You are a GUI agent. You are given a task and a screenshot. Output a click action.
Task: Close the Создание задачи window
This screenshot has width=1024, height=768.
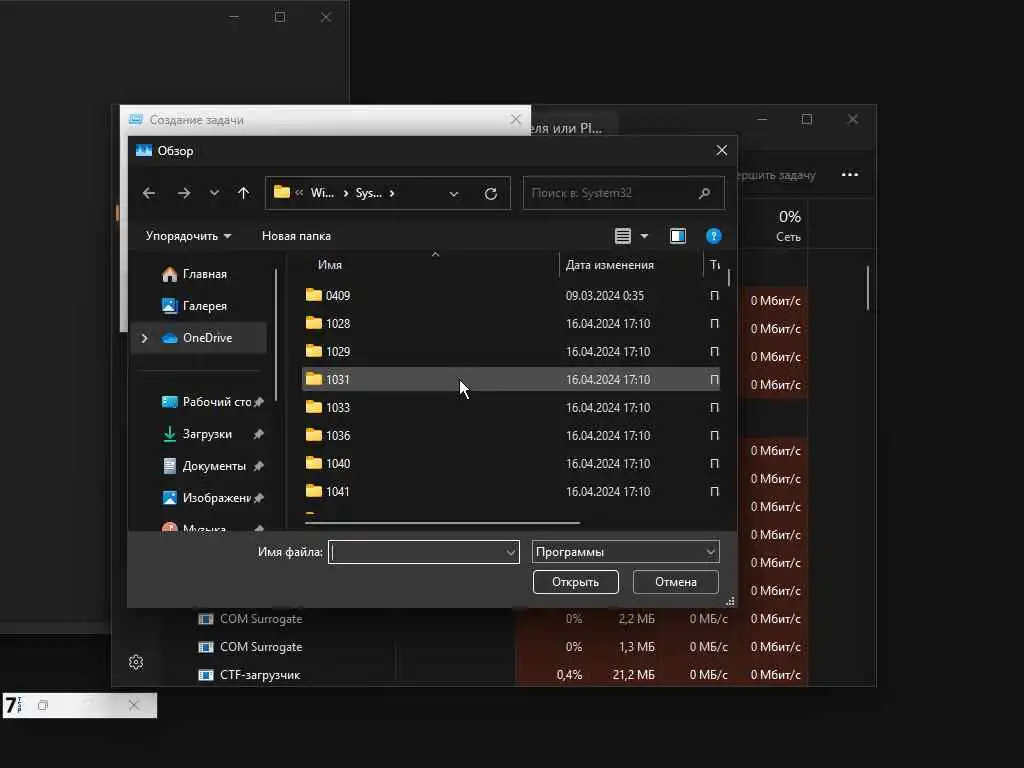(515, 120)
